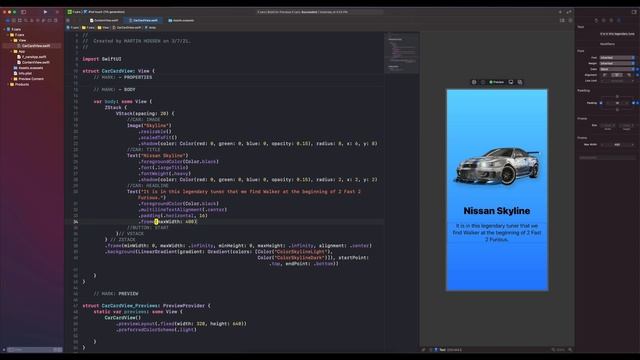Collapse the View folder in navigator

[x=11, y=40]
